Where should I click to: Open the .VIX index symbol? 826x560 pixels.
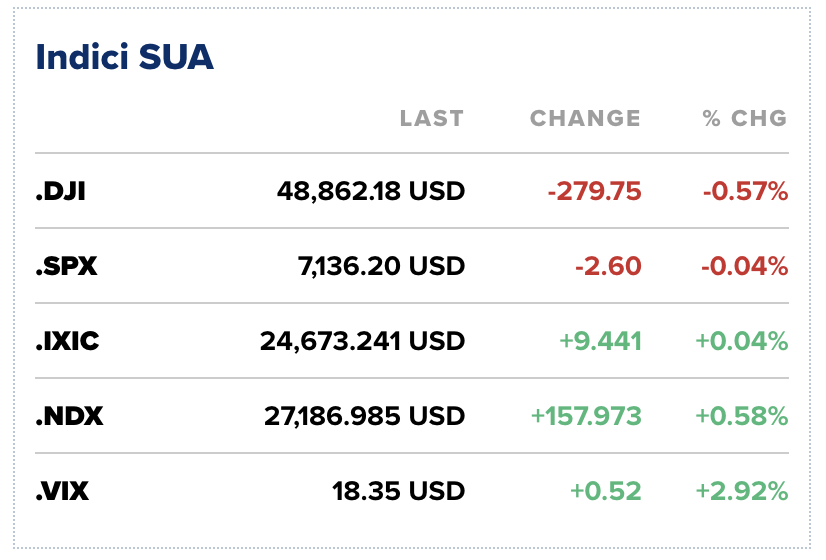coord(63,491)
